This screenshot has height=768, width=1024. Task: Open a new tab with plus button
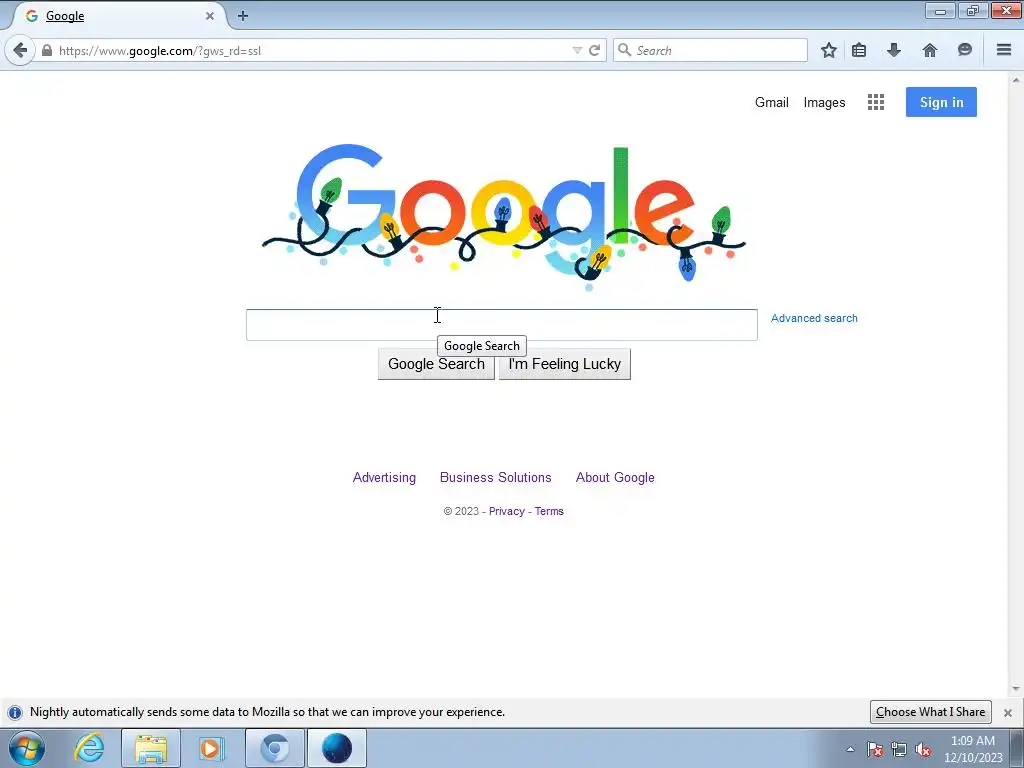point(243,16)
